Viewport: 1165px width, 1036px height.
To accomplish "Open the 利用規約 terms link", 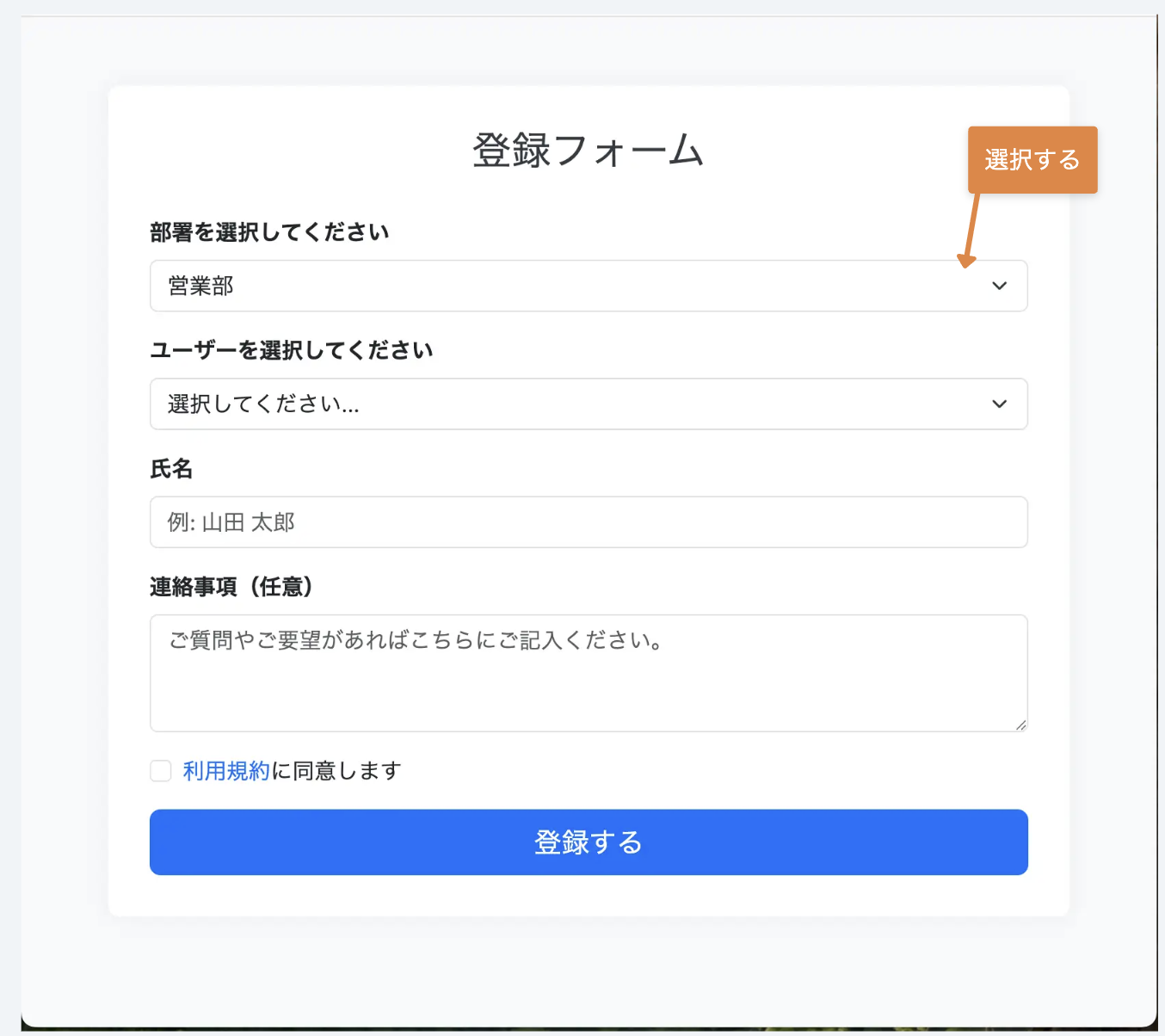I will point(226,771).
